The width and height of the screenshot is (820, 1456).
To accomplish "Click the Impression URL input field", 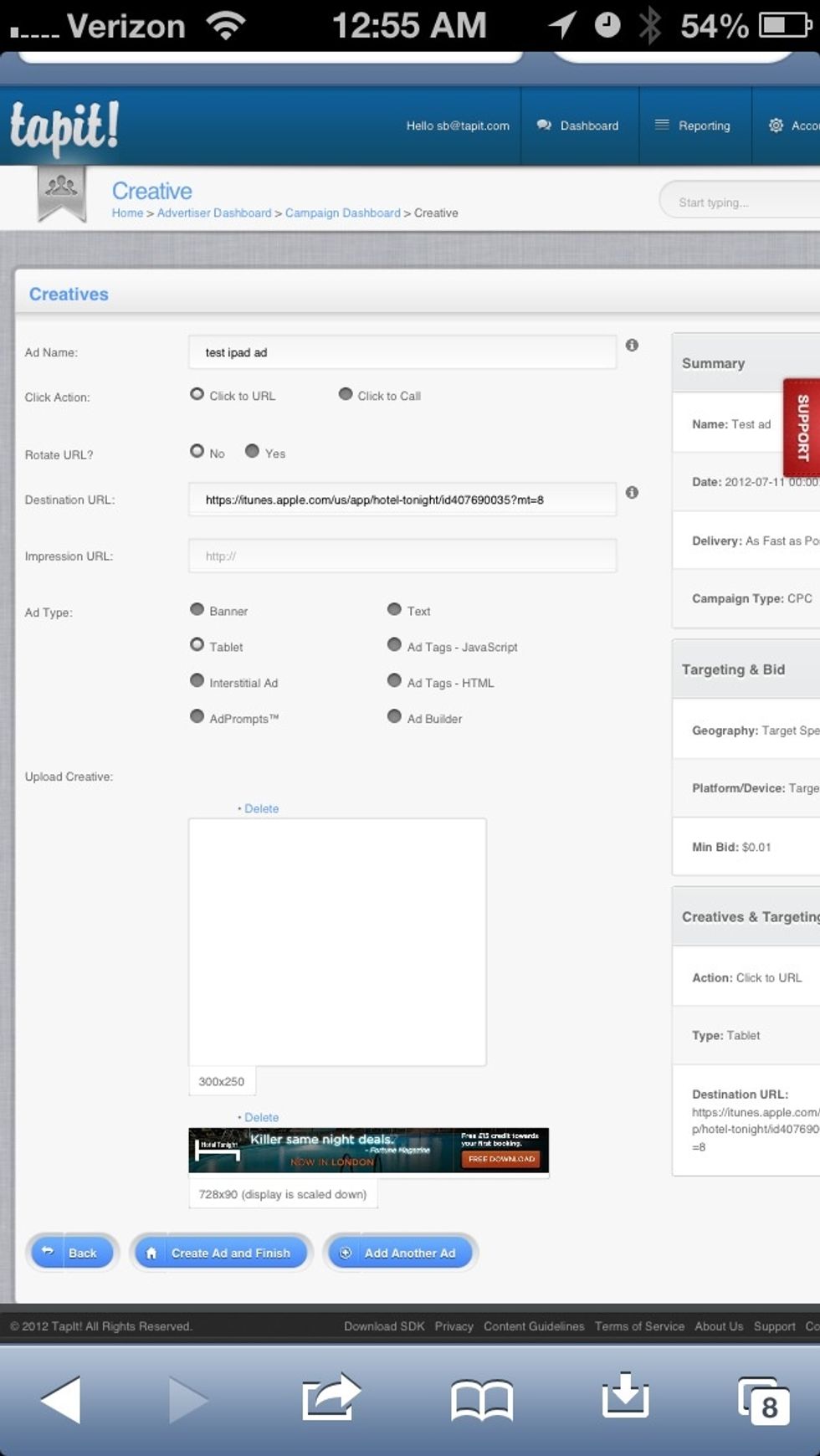I will click(x=402, y=556).
